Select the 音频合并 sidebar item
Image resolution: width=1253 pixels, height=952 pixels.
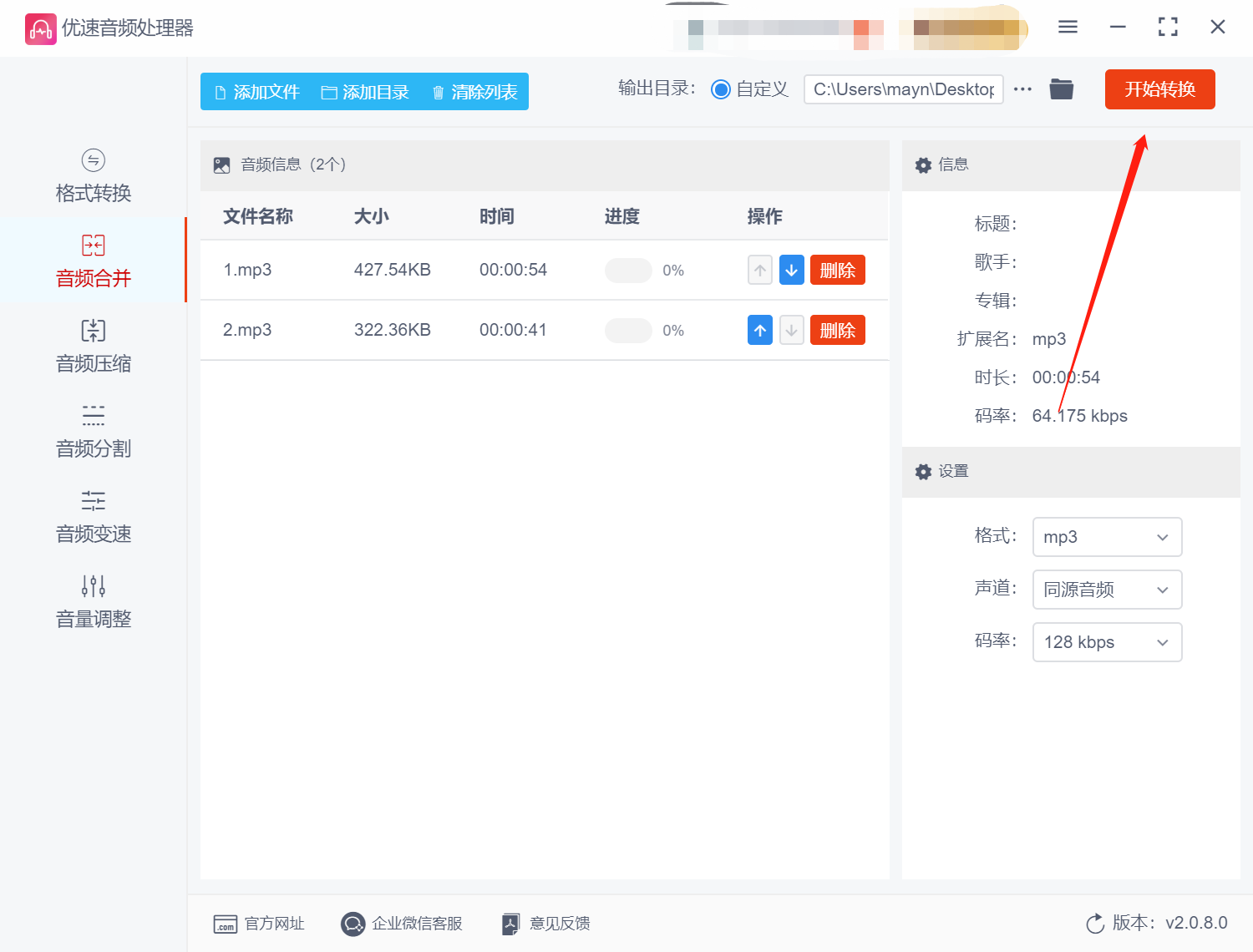[94, 261]
